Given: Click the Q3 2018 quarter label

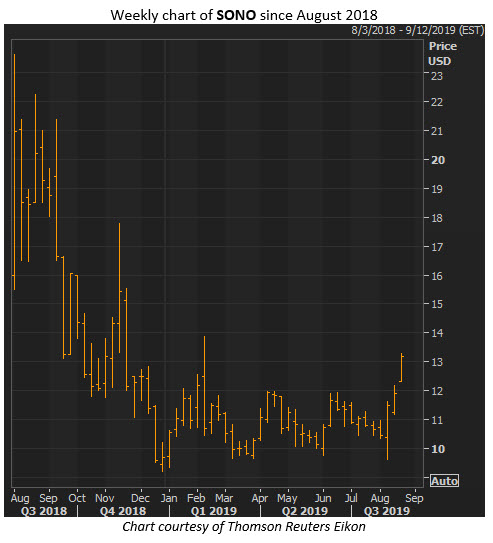Looking at the screenshot, I should [x=44, y=511].
